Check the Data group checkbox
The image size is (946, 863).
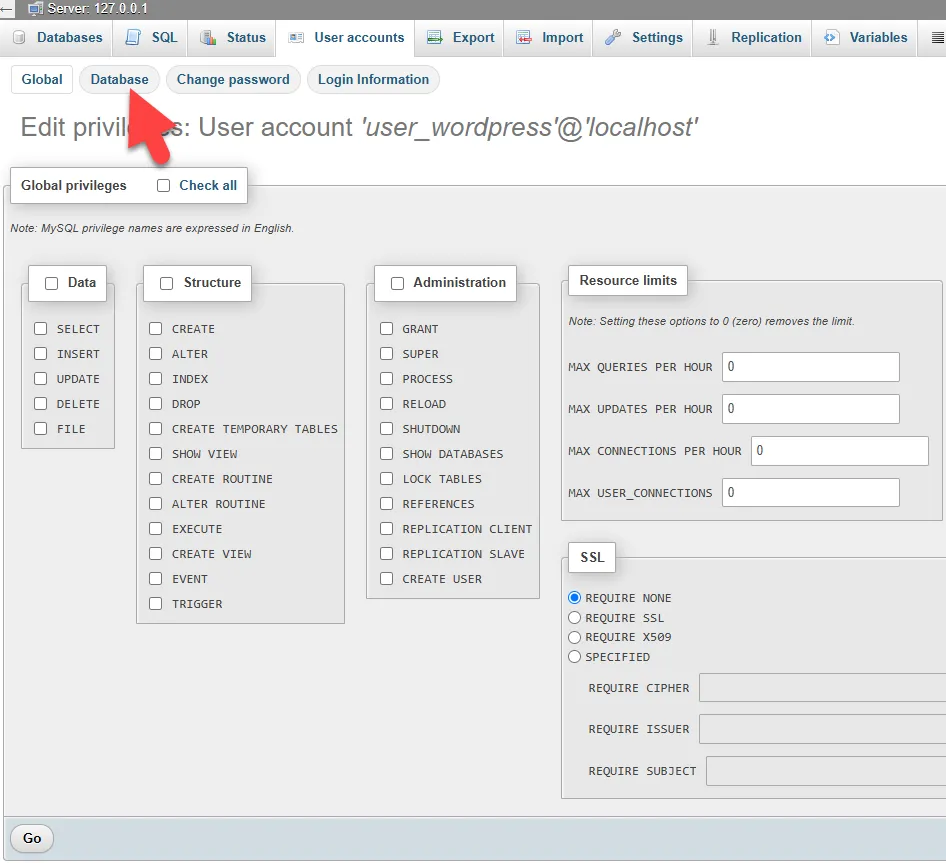point(52,284)
